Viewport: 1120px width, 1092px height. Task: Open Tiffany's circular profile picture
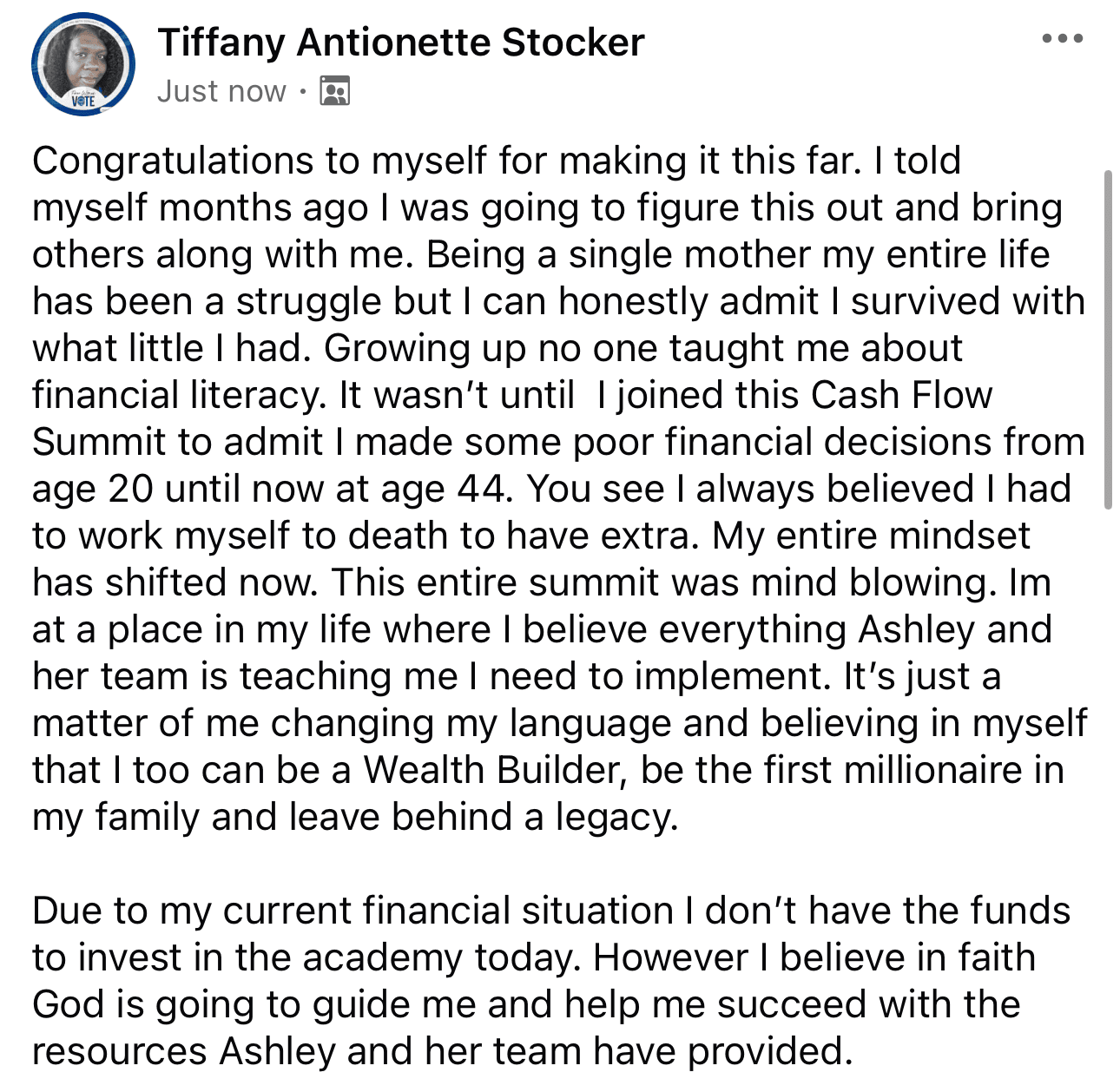(83, 63)
